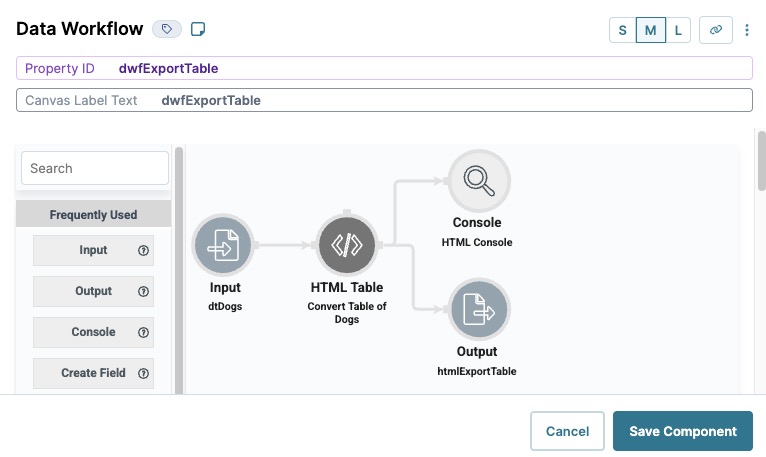
Task: Switch component size to L
Action: 678,30
